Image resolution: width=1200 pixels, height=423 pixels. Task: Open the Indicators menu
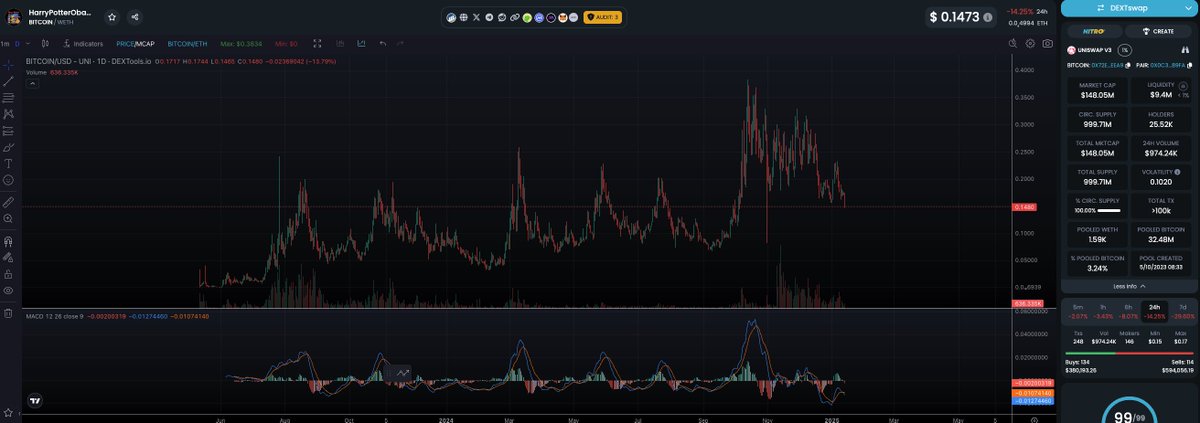[x=83, y=44]
